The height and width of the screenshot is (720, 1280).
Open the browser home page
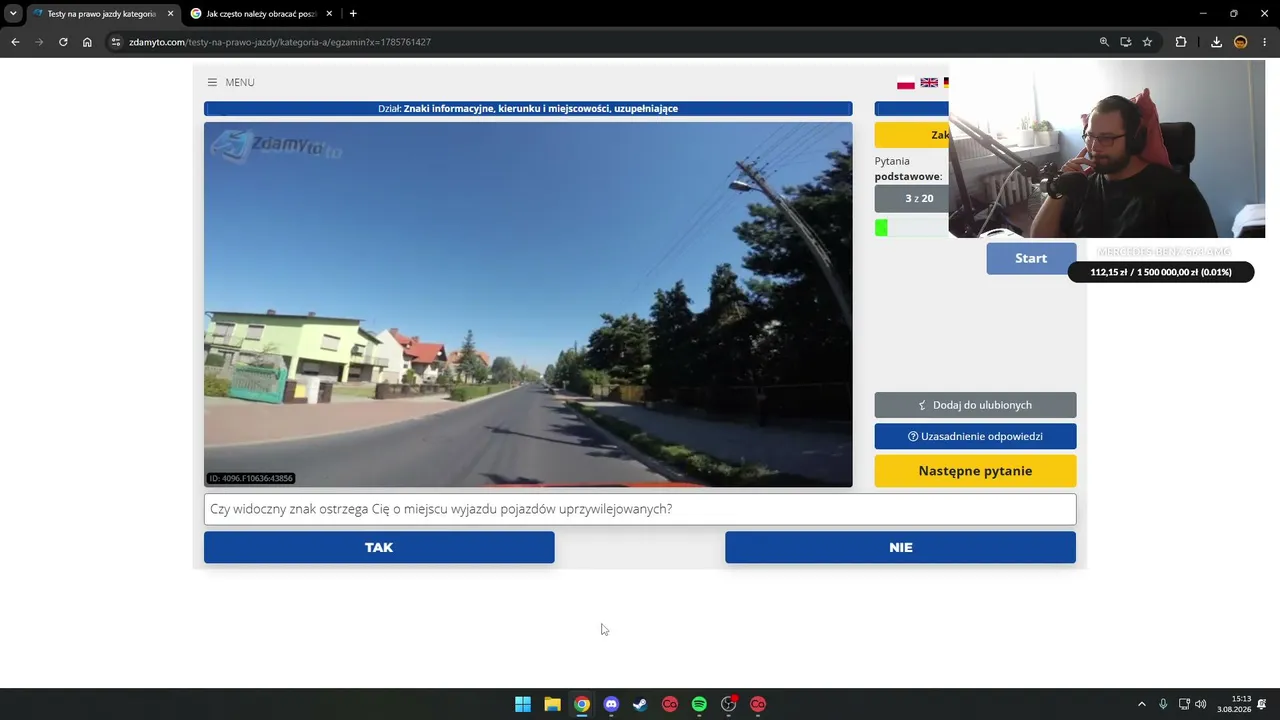click(87, 42)
